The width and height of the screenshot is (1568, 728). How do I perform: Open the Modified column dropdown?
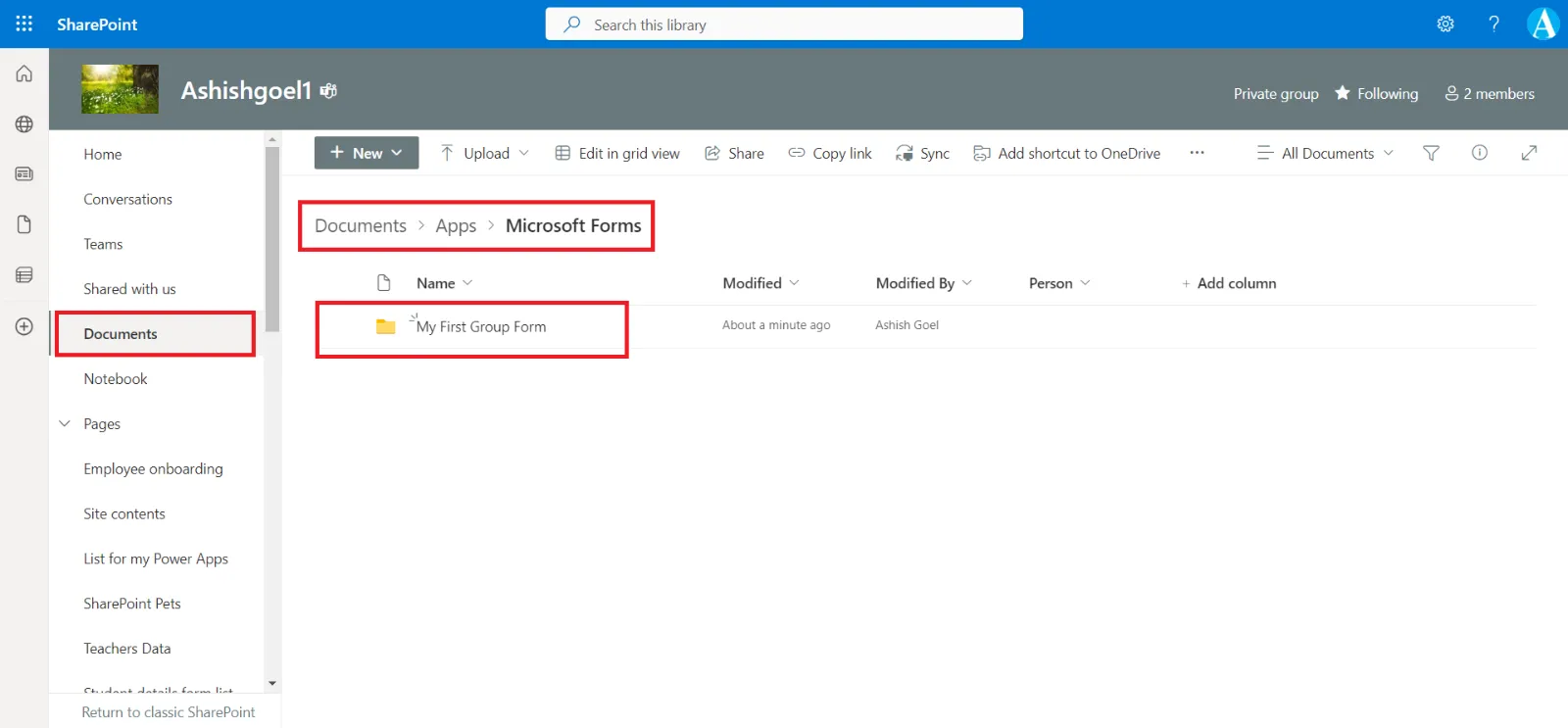click(x=761, y=283)
